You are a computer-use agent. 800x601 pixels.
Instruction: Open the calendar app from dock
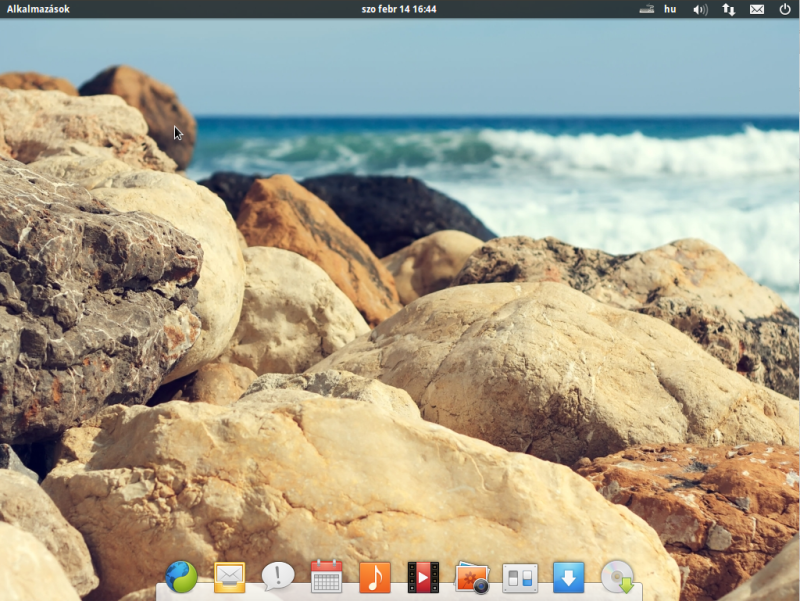[x=327, y=577]
